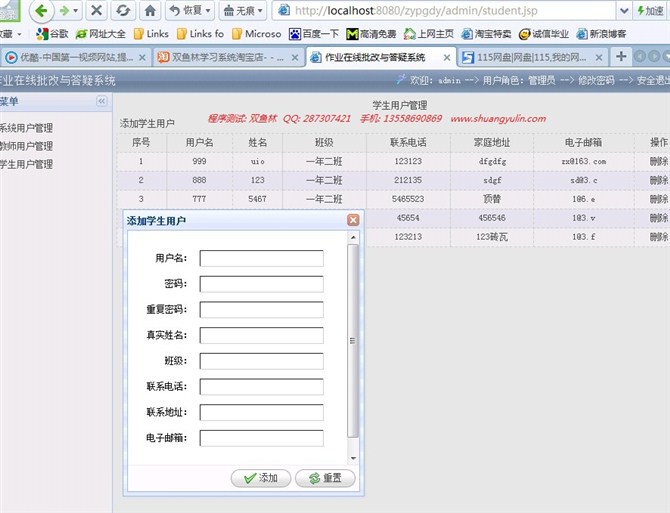Open the 无痕 incognito dropdown
The width and height of the screenshot is (670, 513).
[x=243, y=10]
